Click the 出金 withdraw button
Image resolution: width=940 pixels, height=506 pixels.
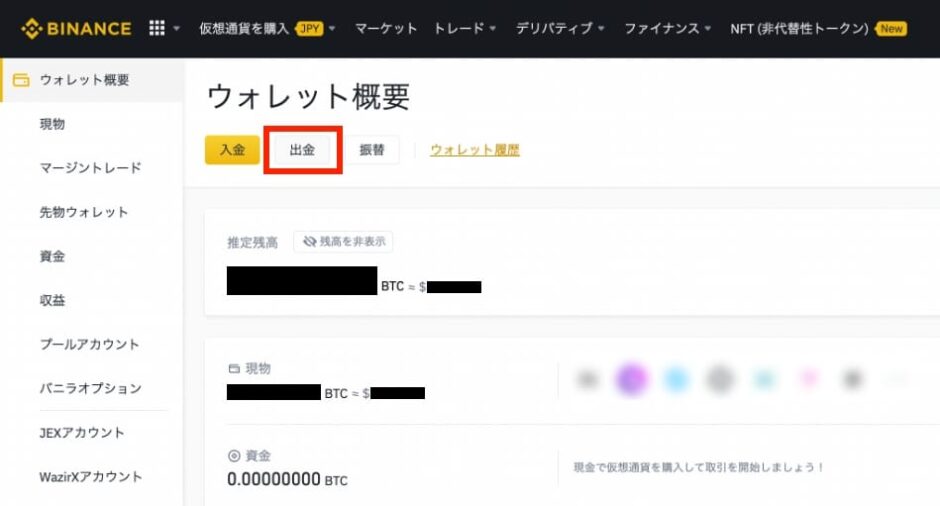pyautogui.click(x=302, y=150)
